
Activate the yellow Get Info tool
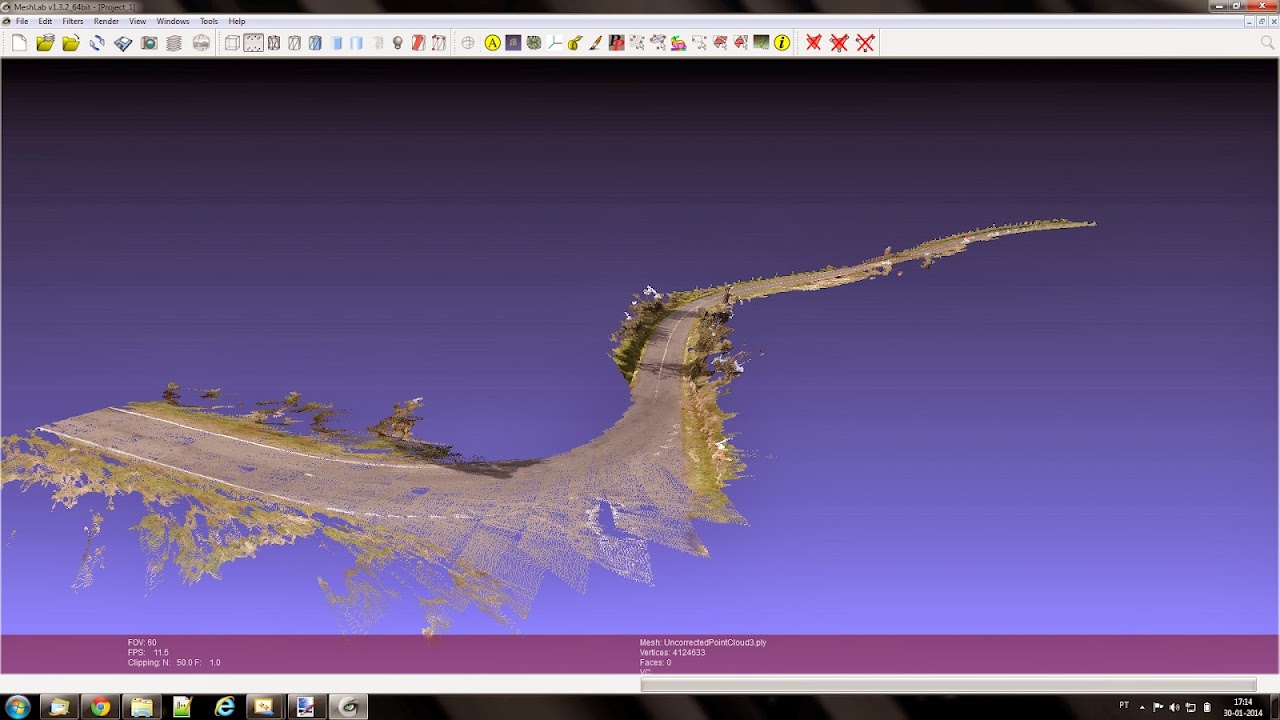pos(782,43)
